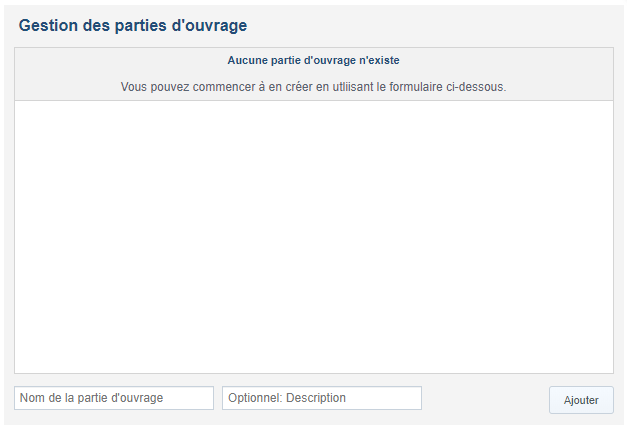Activate the text field left of Description
The width and height of the screenshot is (627, 430).
(x=114, y=398)
